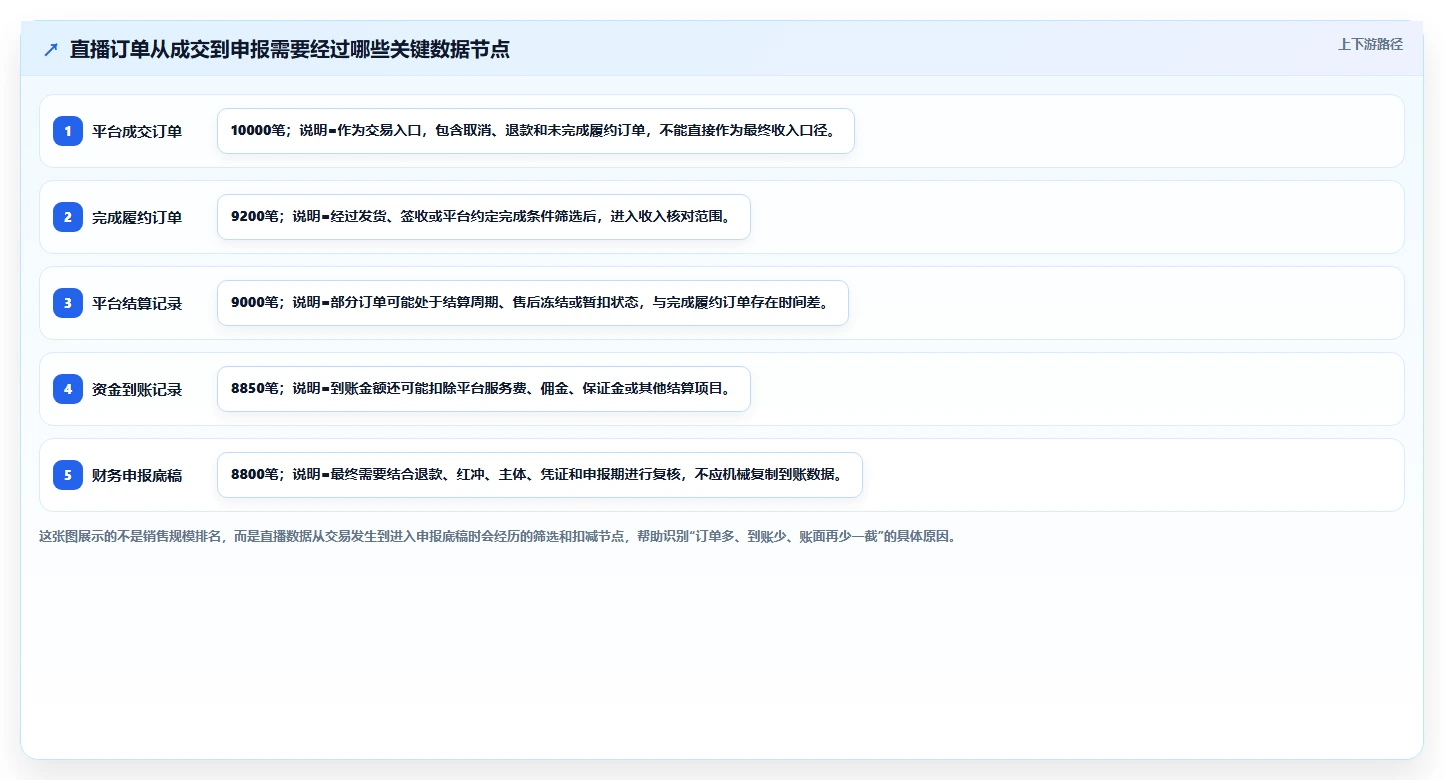Select the 完成履约订单 label
This screenshot has height=780, width=1444.
[137, 217]
